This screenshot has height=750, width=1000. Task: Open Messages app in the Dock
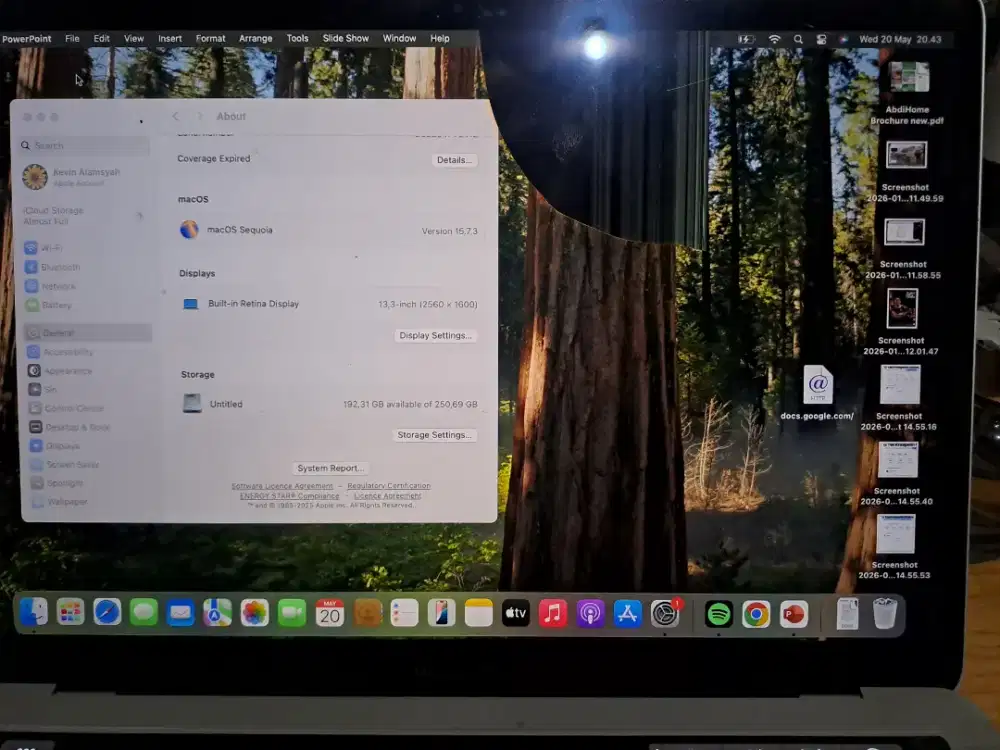(x=144, y=613)
